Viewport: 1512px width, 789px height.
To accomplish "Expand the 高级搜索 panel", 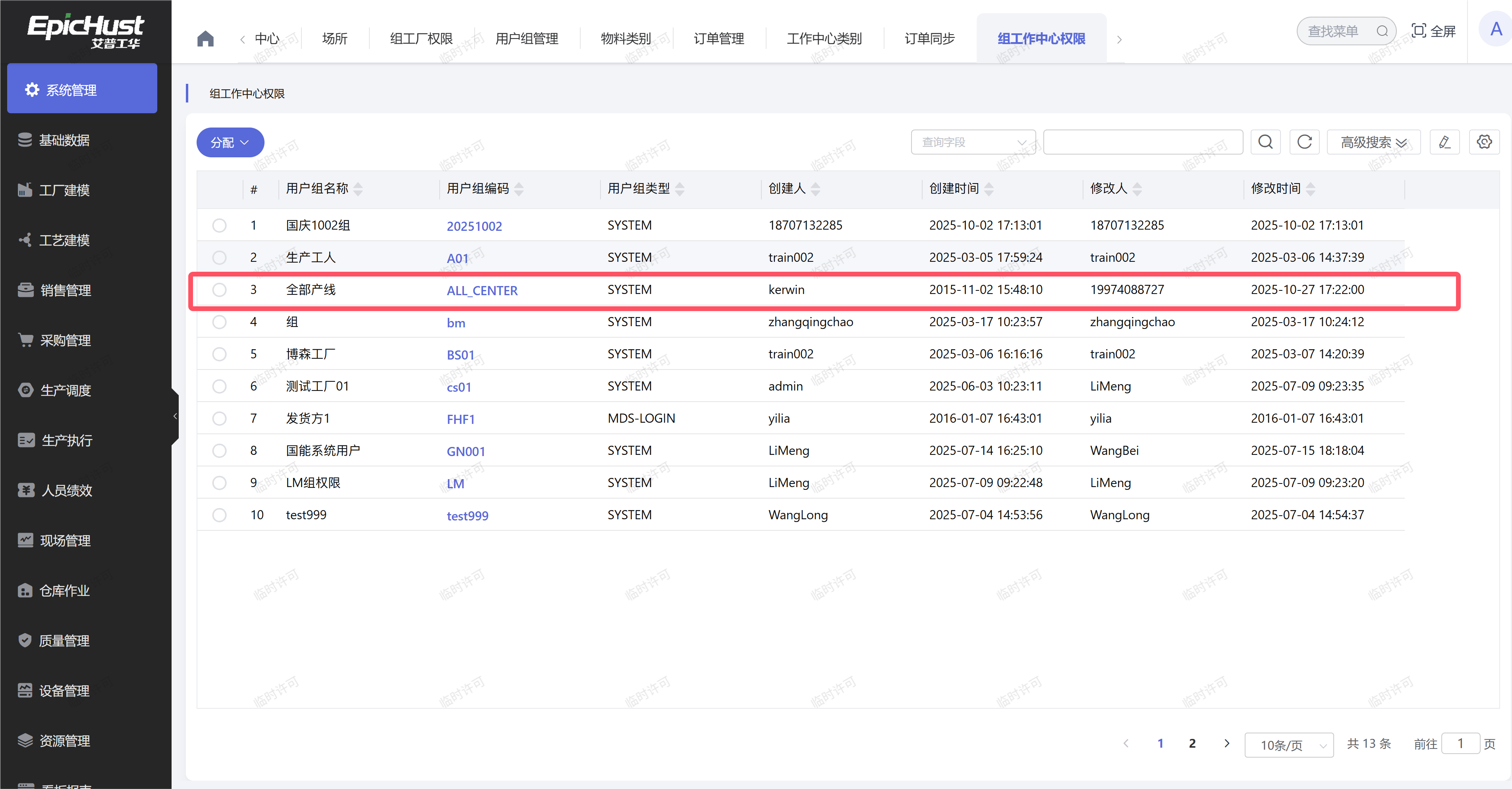I will click(x=1373, y=142).
